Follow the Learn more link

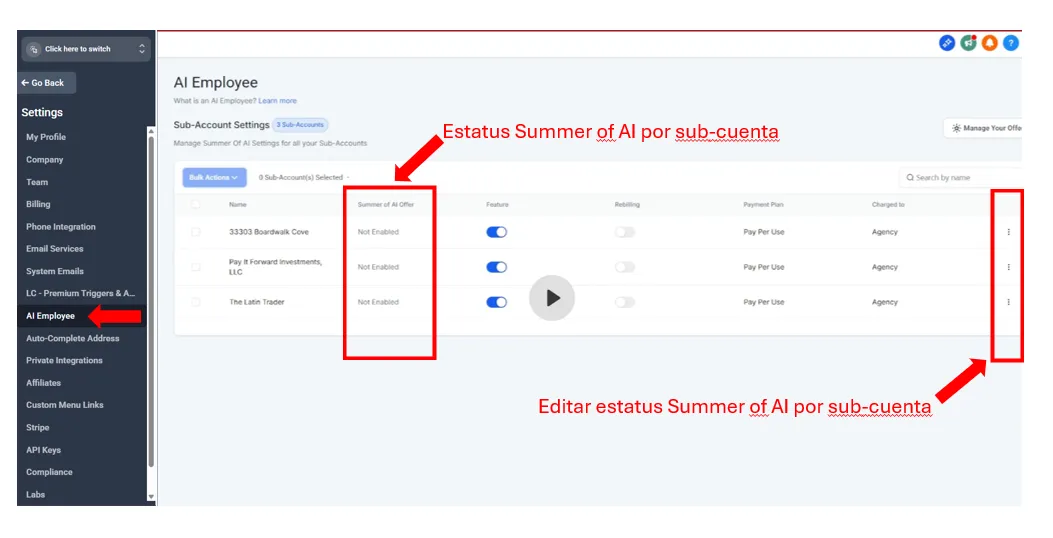click(277, 101)
